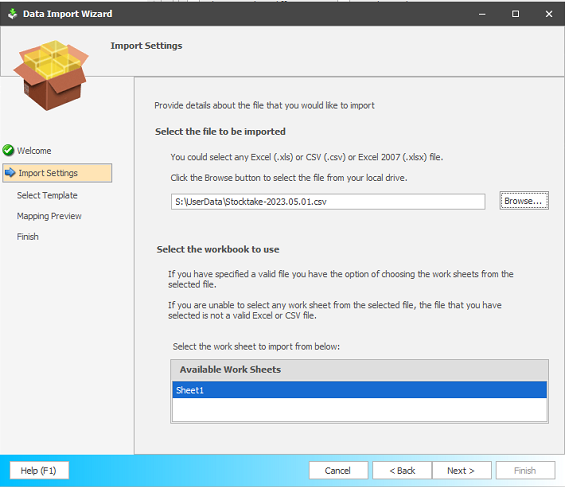
Task: Click the file path input field
Action: 328,201
